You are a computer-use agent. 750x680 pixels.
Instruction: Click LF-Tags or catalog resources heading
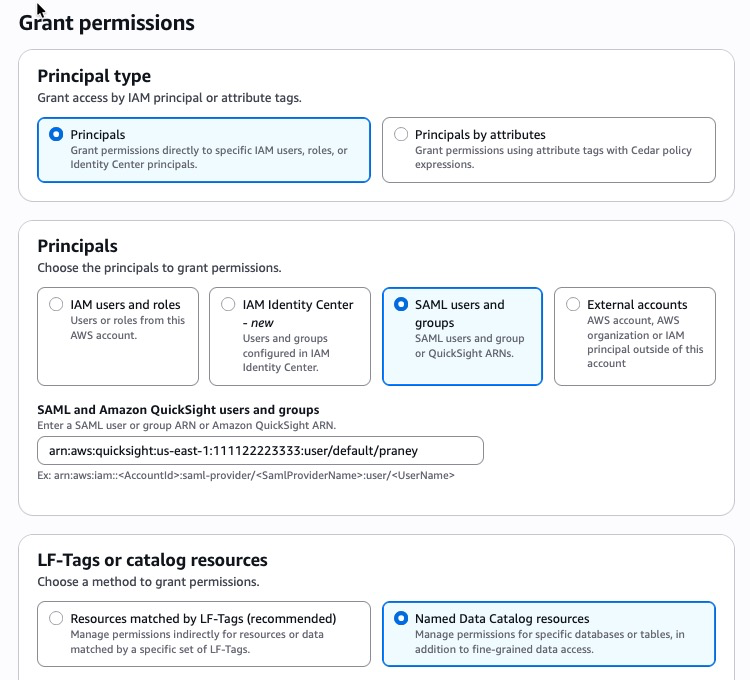click(x=152, y=560)
